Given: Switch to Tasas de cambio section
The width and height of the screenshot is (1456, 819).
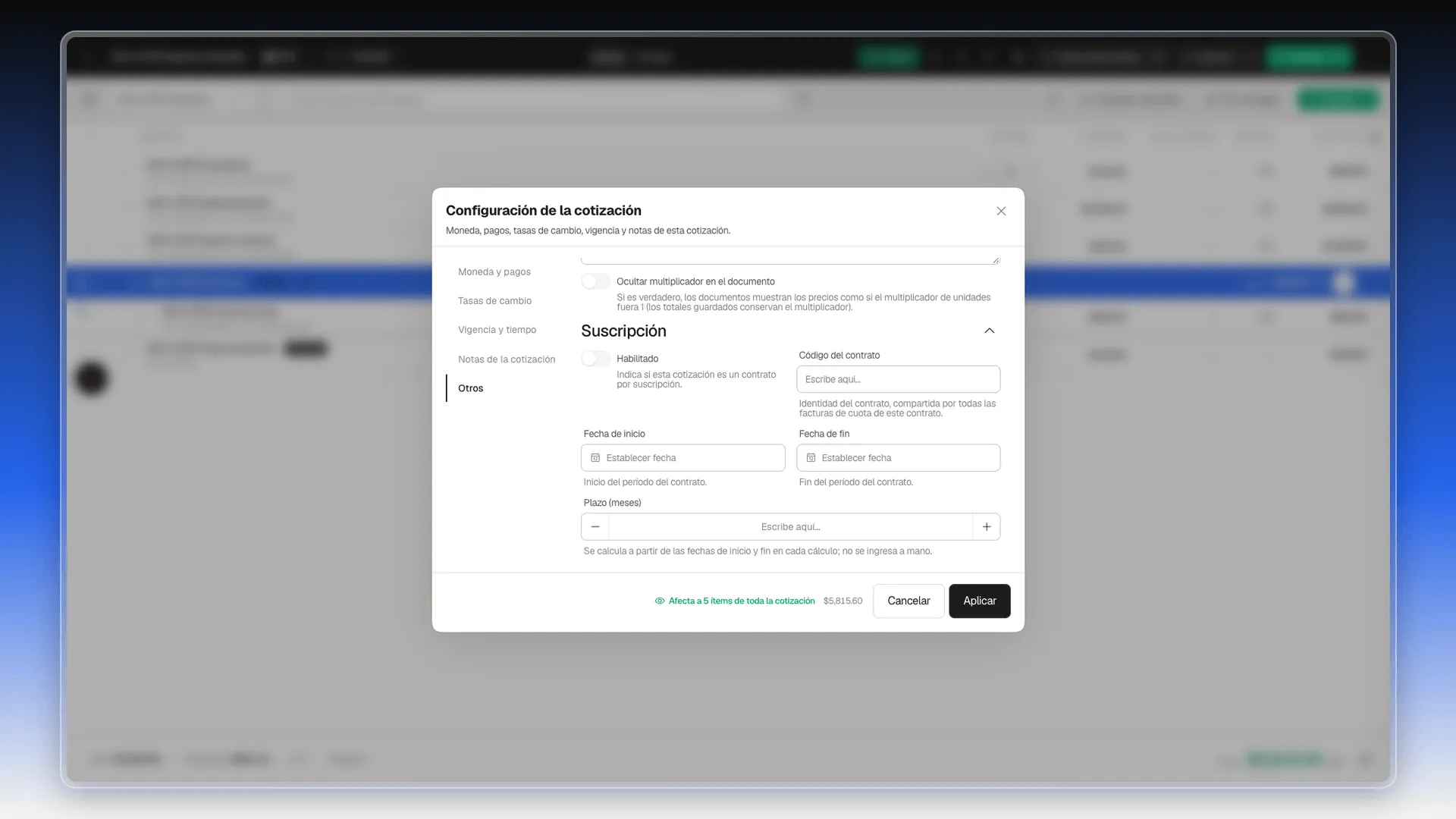Looking at the screenshot, I should [x=494, y=301].
